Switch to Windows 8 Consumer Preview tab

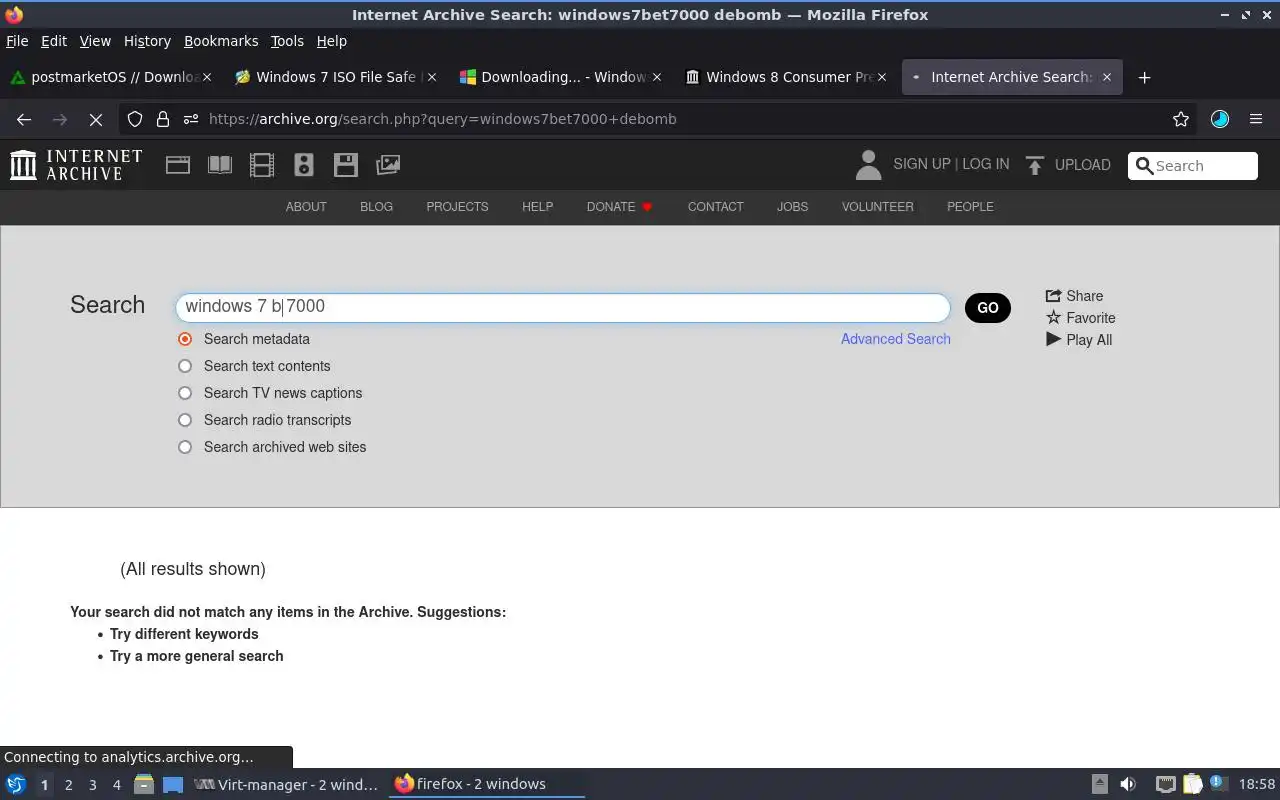click(785, 77)
